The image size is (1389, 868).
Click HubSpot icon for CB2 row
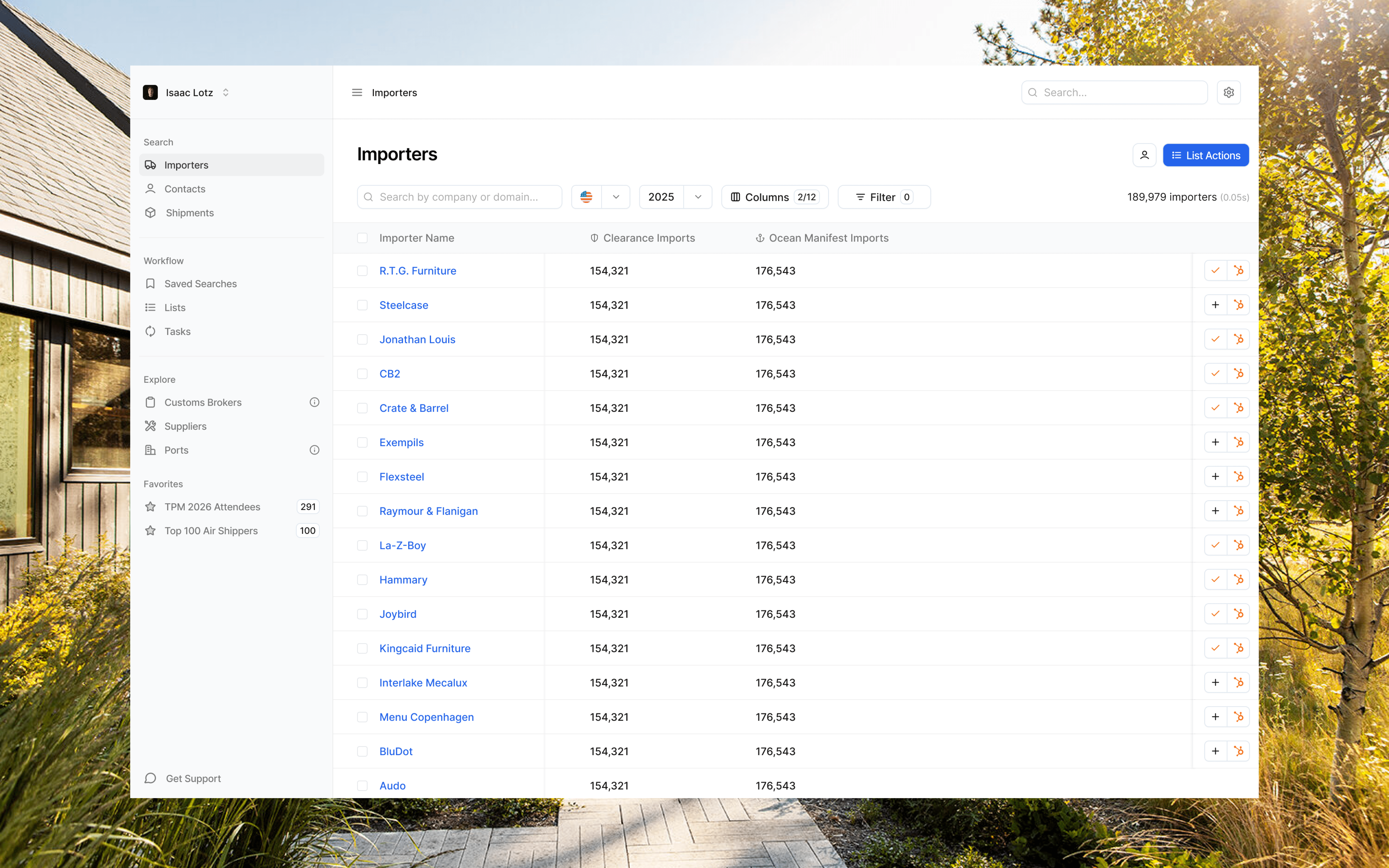coord(1239,374)
